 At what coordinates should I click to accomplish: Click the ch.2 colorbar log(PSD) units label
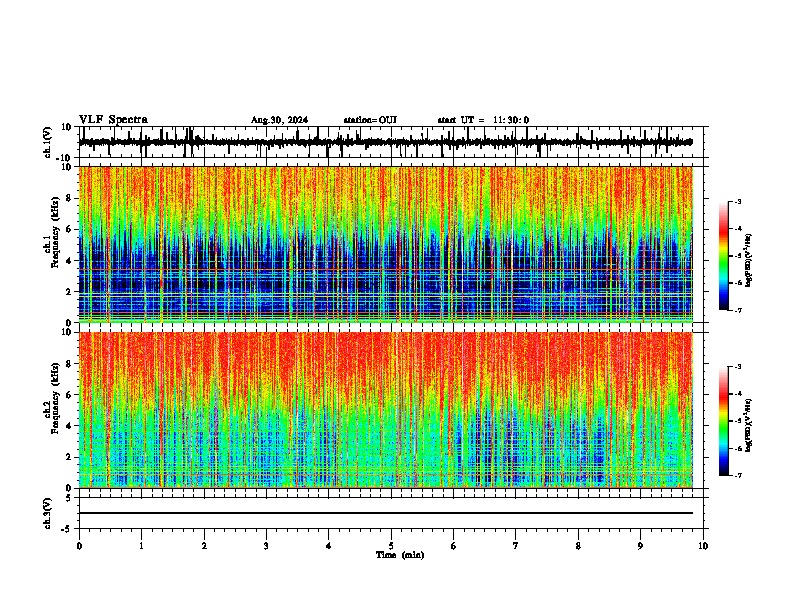point(748,425)
